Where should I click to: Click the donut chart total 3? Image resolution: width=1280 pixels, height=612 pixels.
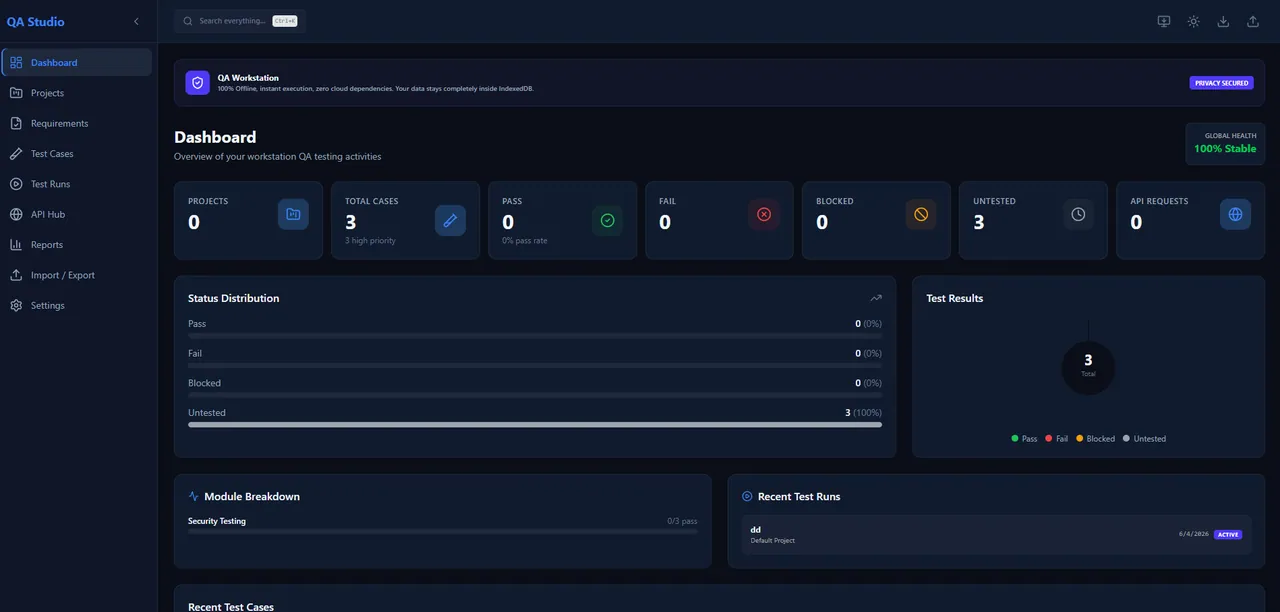(x=1088, y=366)
